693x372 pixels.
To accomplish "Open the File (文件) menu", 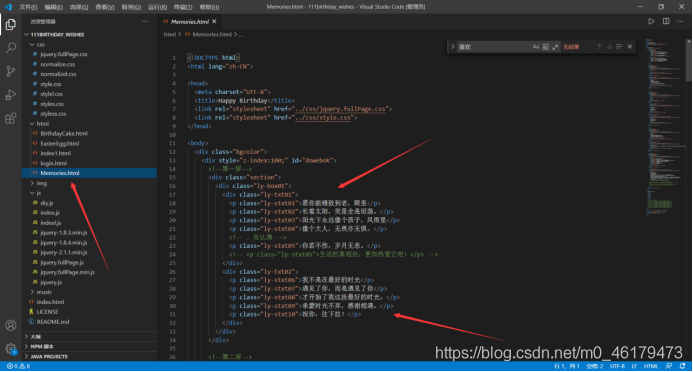I will [x=28, y=7].
